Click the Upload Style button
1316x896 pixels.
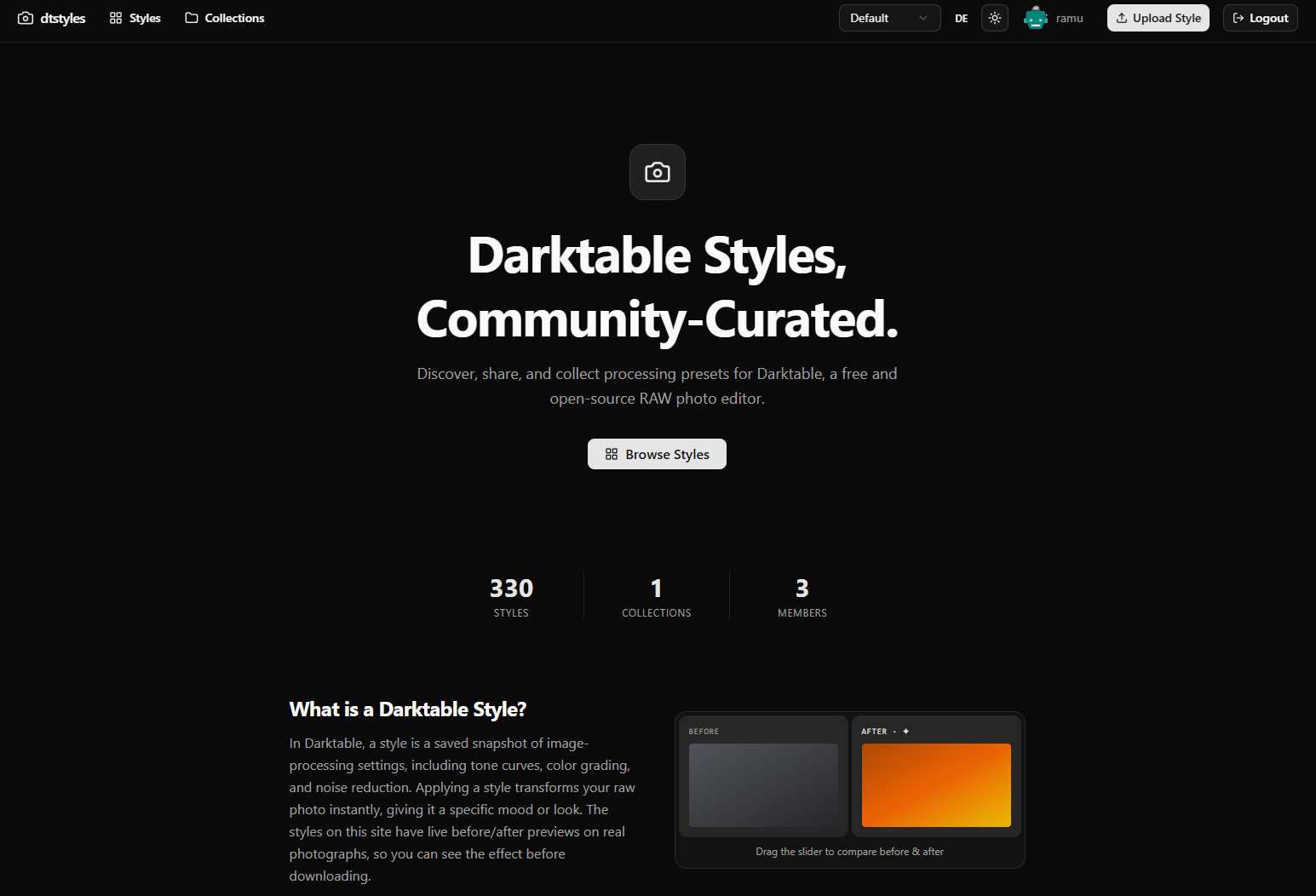[1158, 18]
